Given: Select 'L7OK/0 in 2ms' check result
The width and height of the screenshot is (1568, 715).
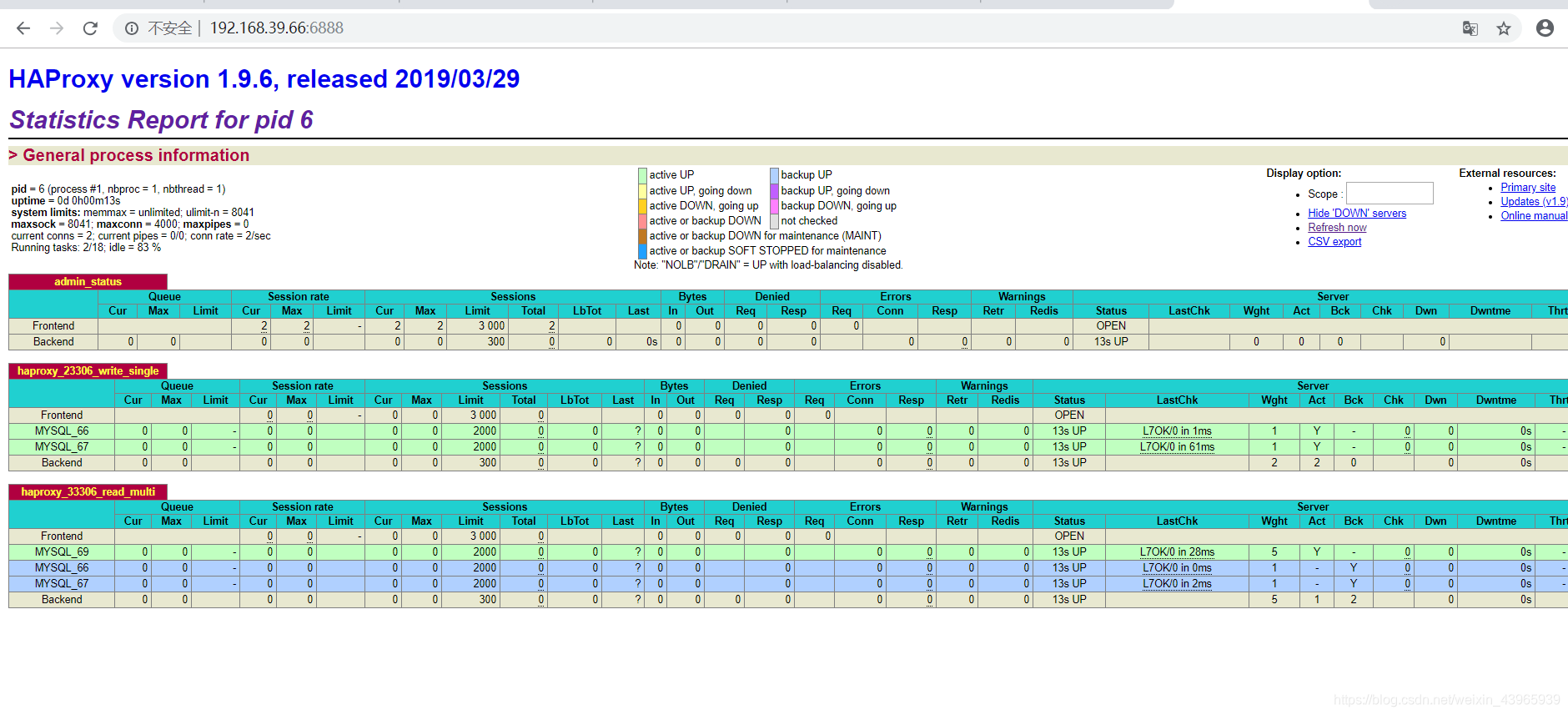Looking at the screenshot, I should point(1177,584).
